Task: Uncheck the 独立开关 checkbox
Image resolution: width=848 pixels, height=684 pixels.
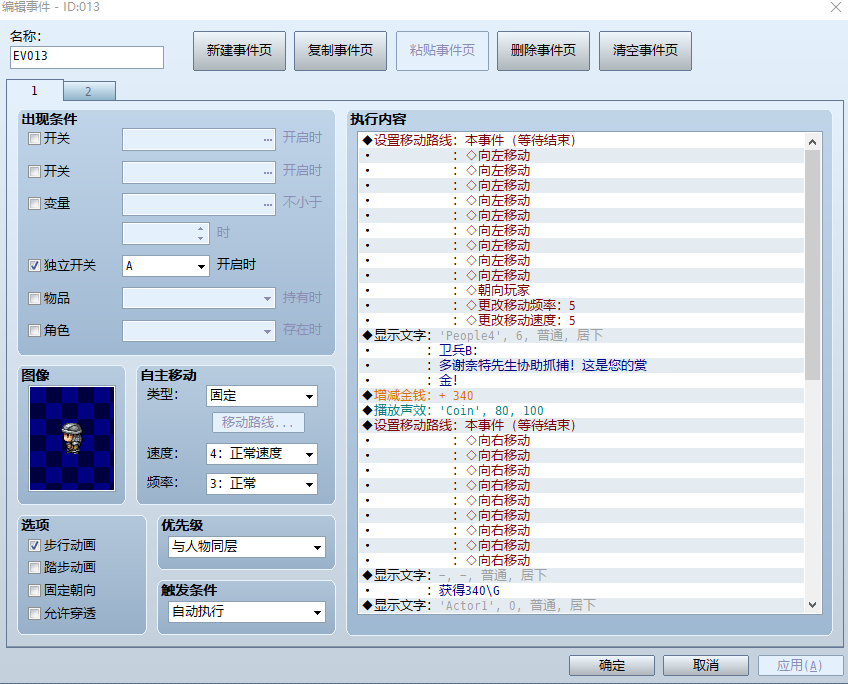Action: pos(34,265)
